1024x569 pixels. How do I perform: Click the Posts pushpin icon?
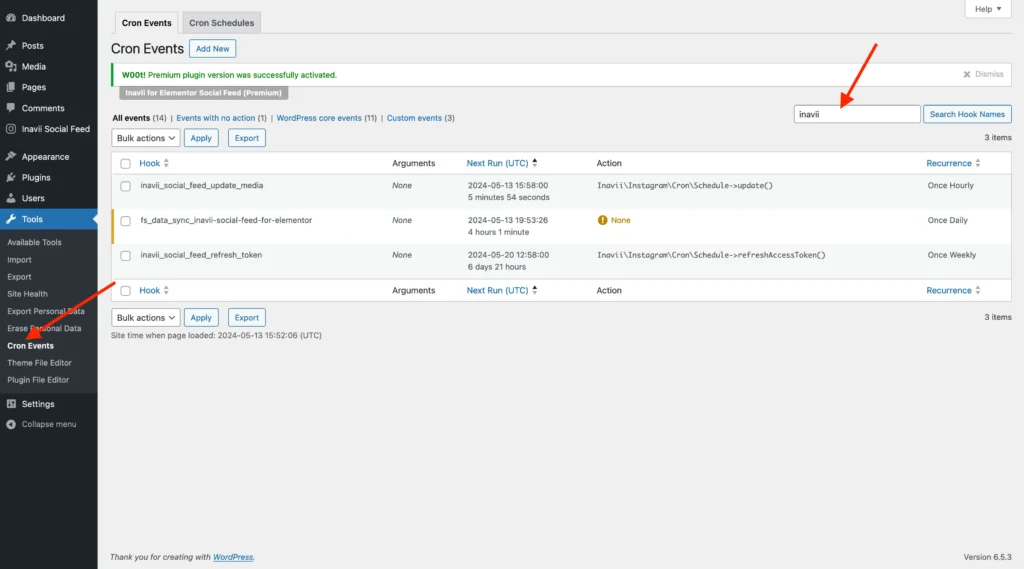10,45
